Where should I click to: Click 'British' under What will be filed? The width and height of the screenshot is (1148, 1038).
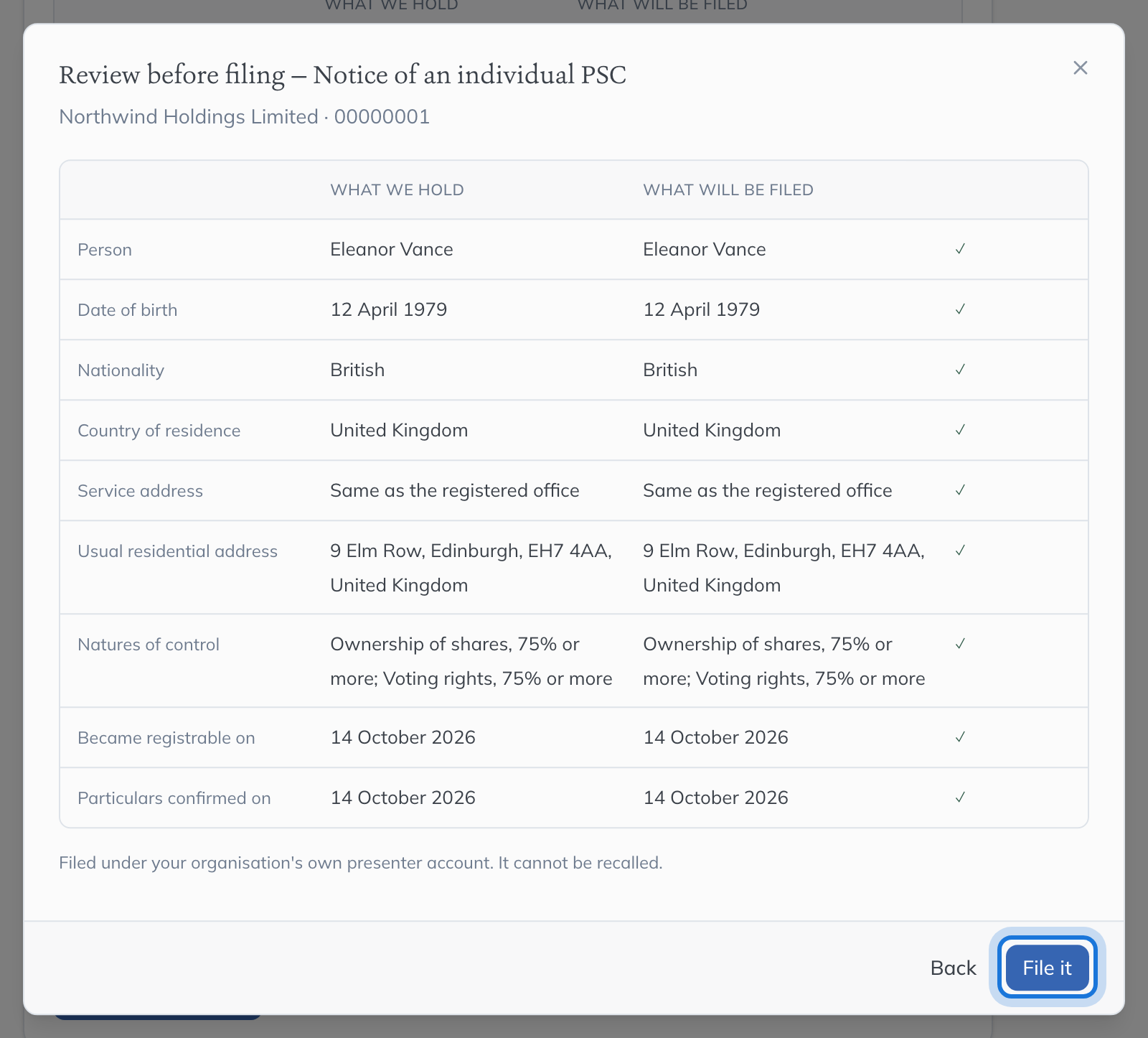pos(670,370)
